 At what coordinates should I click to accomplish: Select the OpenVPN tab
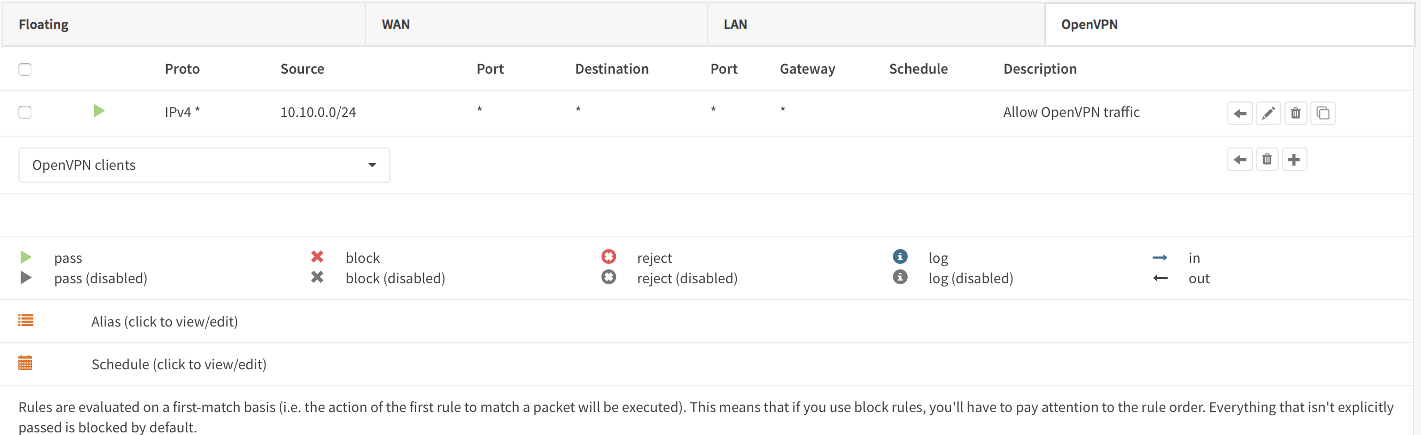[1089, 24]
